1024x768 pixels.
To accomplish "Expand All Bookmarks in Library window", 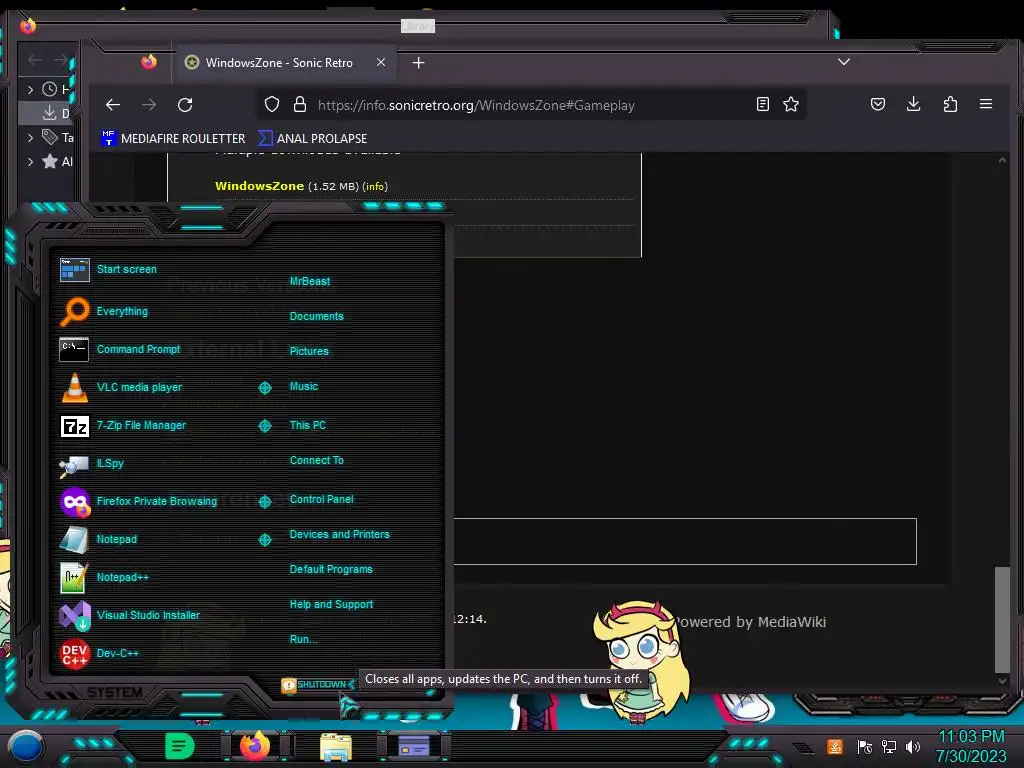I will [31, 162].
